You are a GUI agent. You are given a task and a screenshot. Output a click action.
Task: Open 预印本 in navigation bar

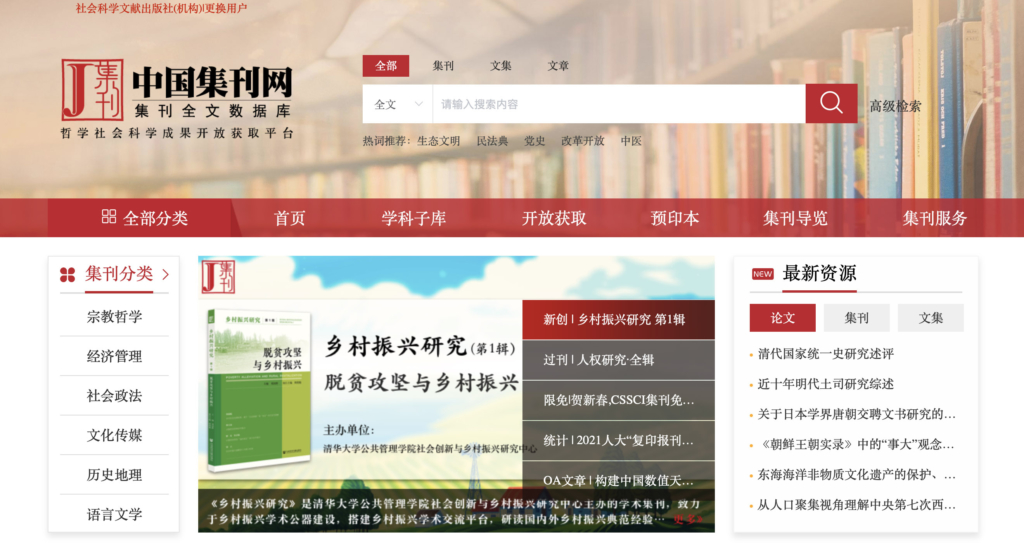[675, 218]
